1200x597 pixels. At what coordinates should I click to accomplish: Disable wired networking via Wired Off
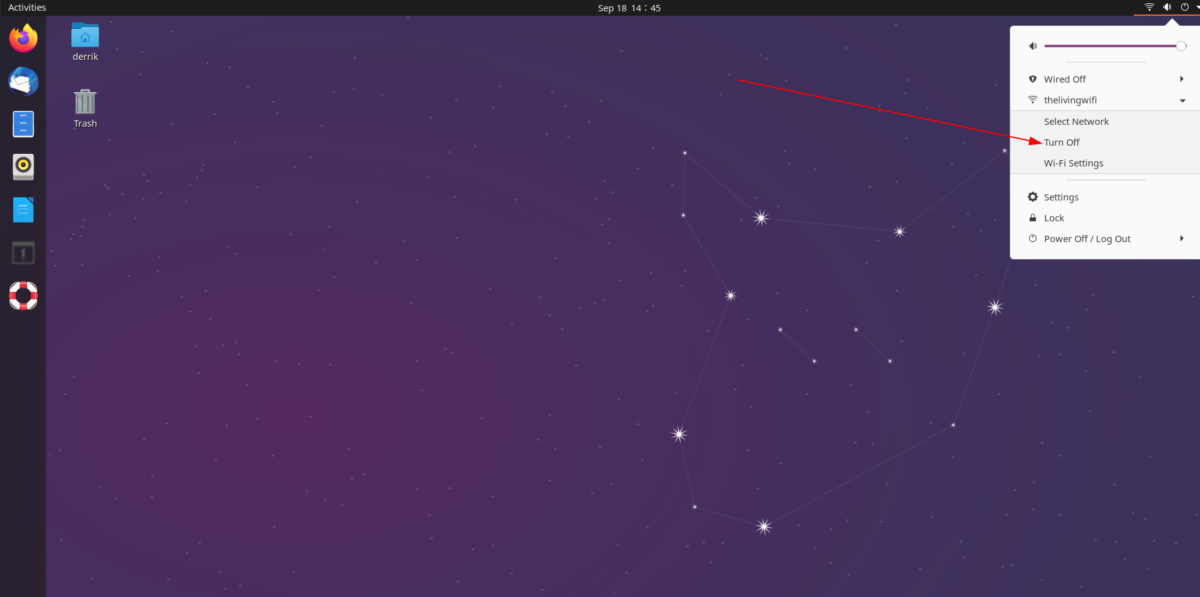tap(1067, 78)
